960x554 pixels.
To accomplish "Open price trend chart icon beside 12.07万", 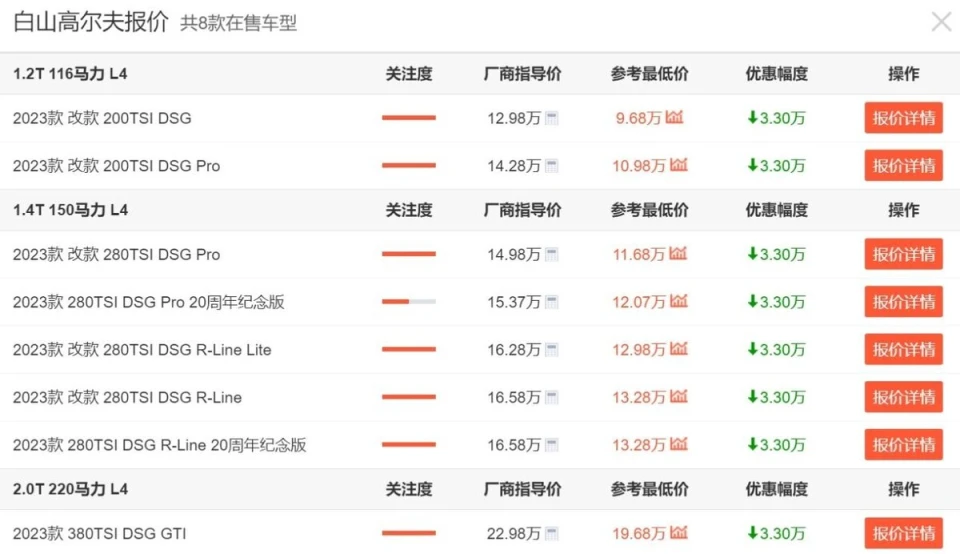I will pos(678,301).
